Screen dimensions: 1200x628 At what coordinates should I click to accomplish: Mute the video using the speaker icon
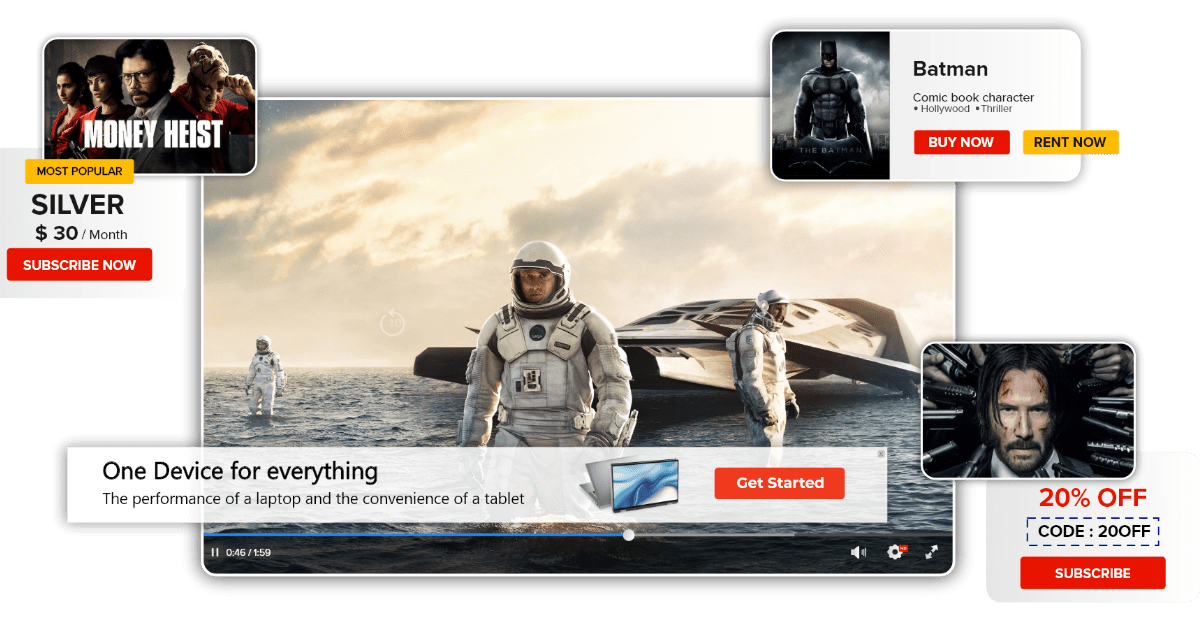pyautogui.click(x=858, y=552)
